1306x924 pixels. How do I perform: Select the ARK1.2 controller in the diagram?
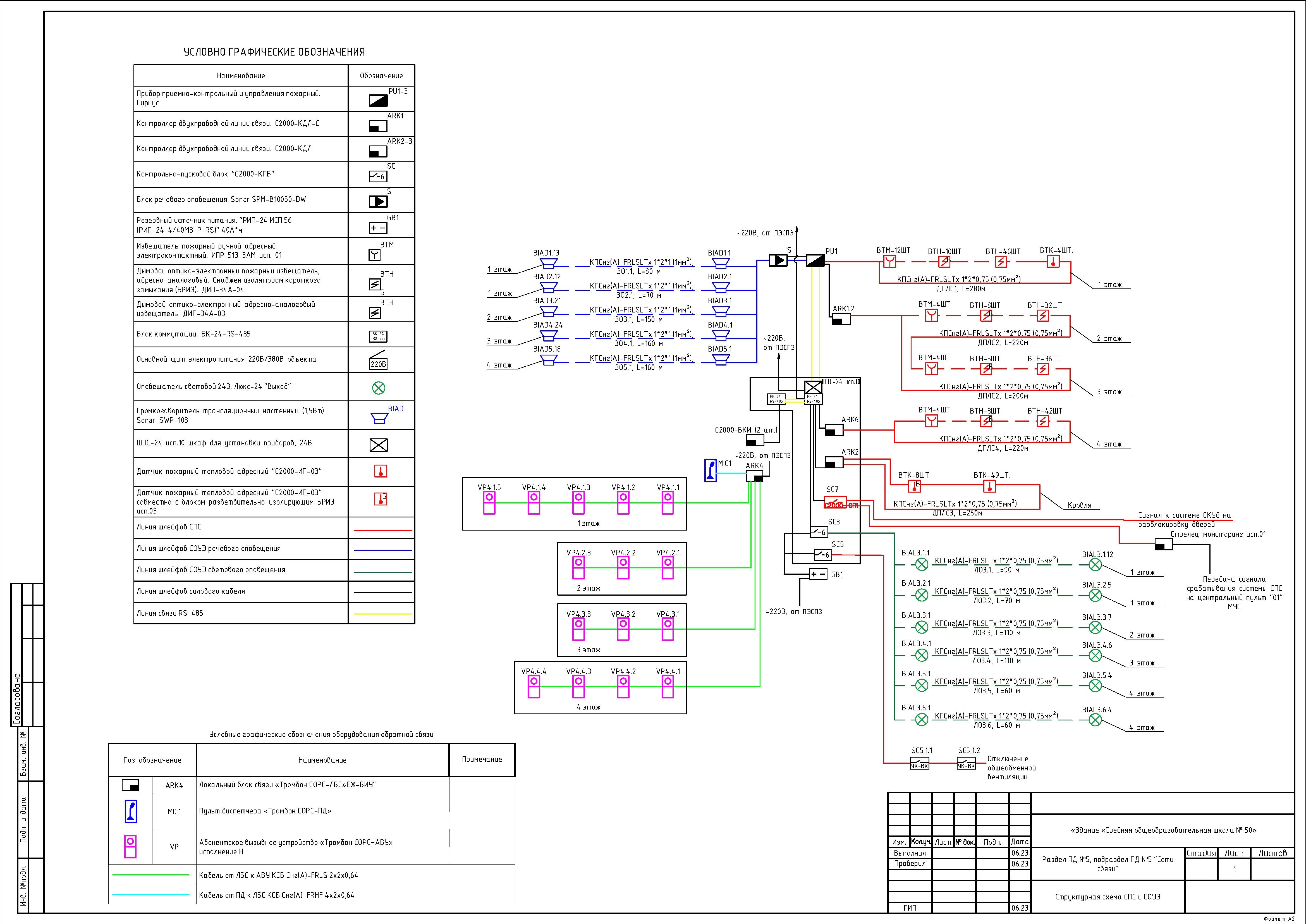coord(841,319)
